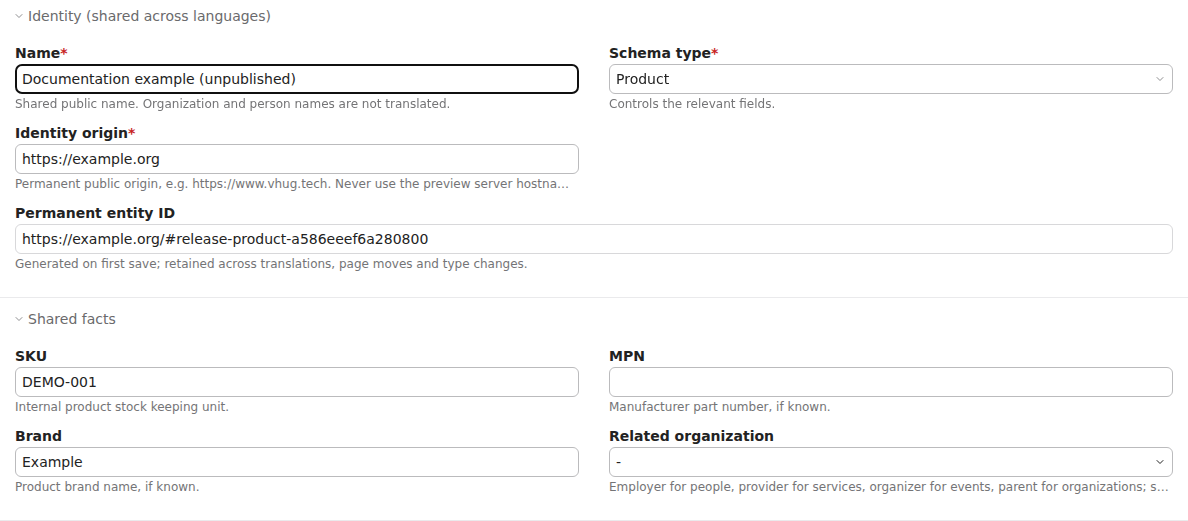Viewport: 1188px width, 521px height.
Task: Collapse the Identity (shared across languages) section
Action: click(x=143, y=16)
